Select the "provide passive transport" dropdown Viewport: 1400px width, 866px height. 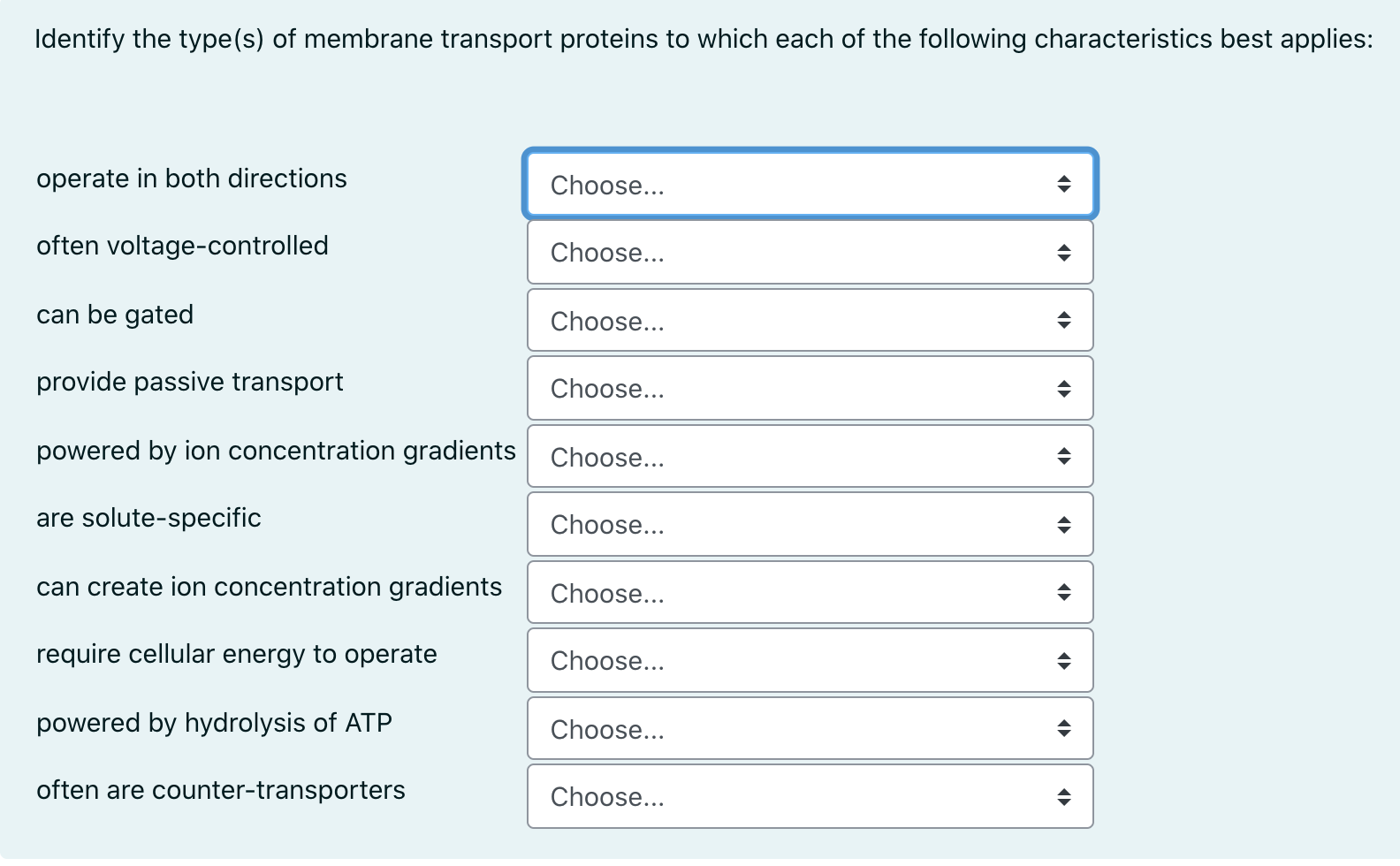coord(810,388)
